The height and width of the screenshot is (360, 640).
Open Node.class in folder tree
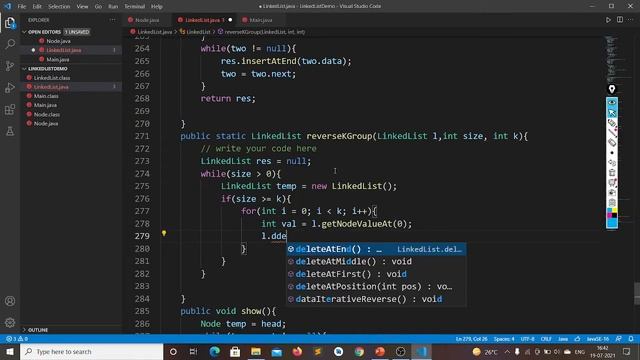pos(47,114)
